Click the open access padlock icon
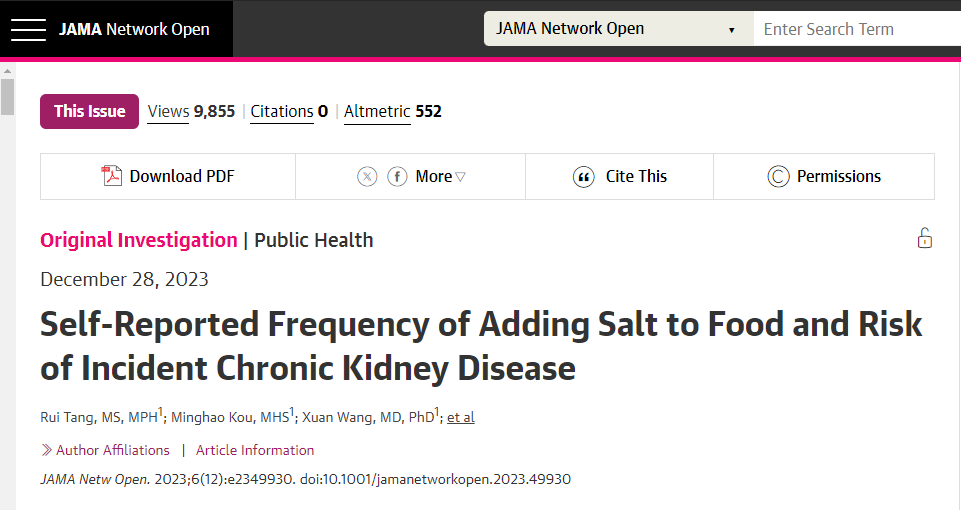The width and height of the screenshot is (961, 510). (x=924, y=238)
